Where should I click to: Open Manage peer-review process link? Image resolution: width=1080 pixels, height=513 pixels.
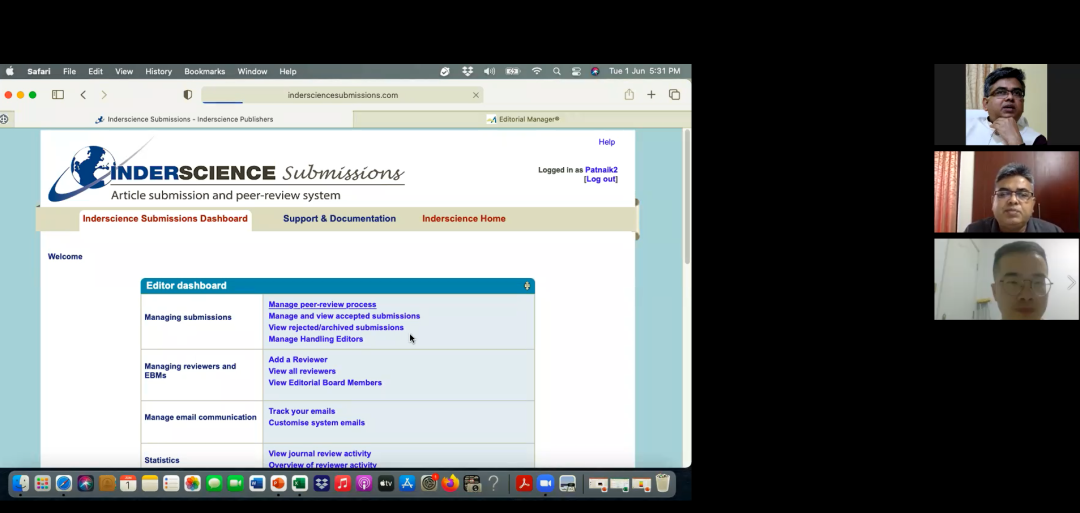tap(322, 304)
